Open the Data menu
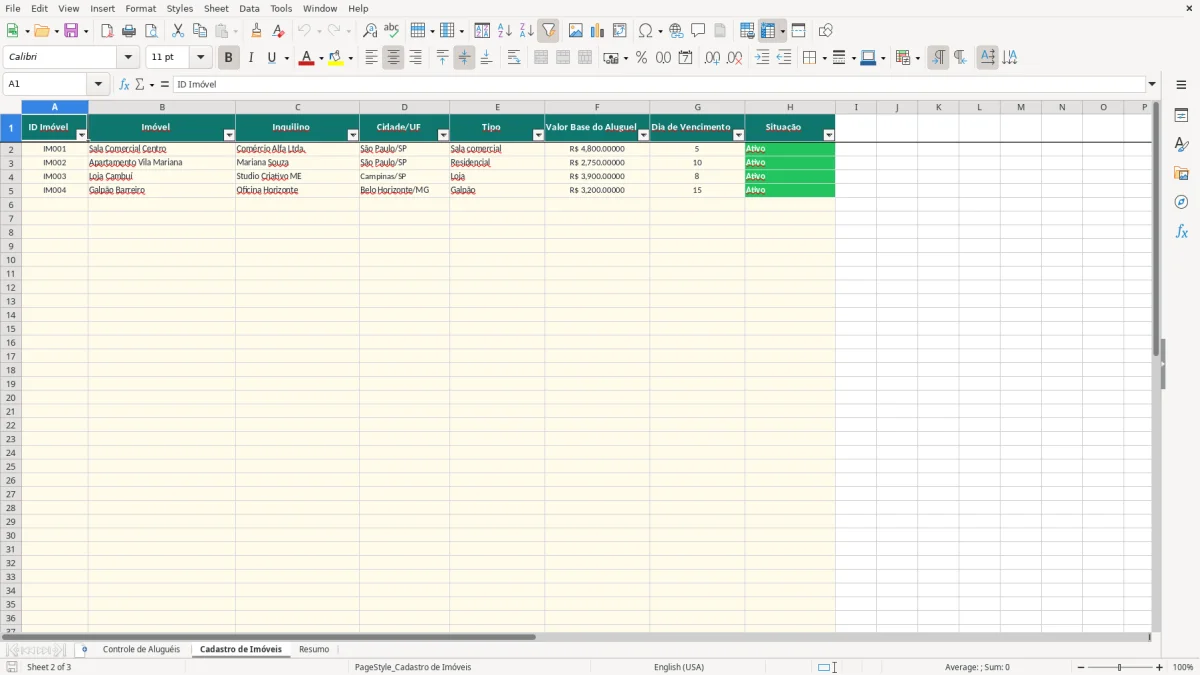The width and height of the screenshot is (1200, 675). (249, 9)
